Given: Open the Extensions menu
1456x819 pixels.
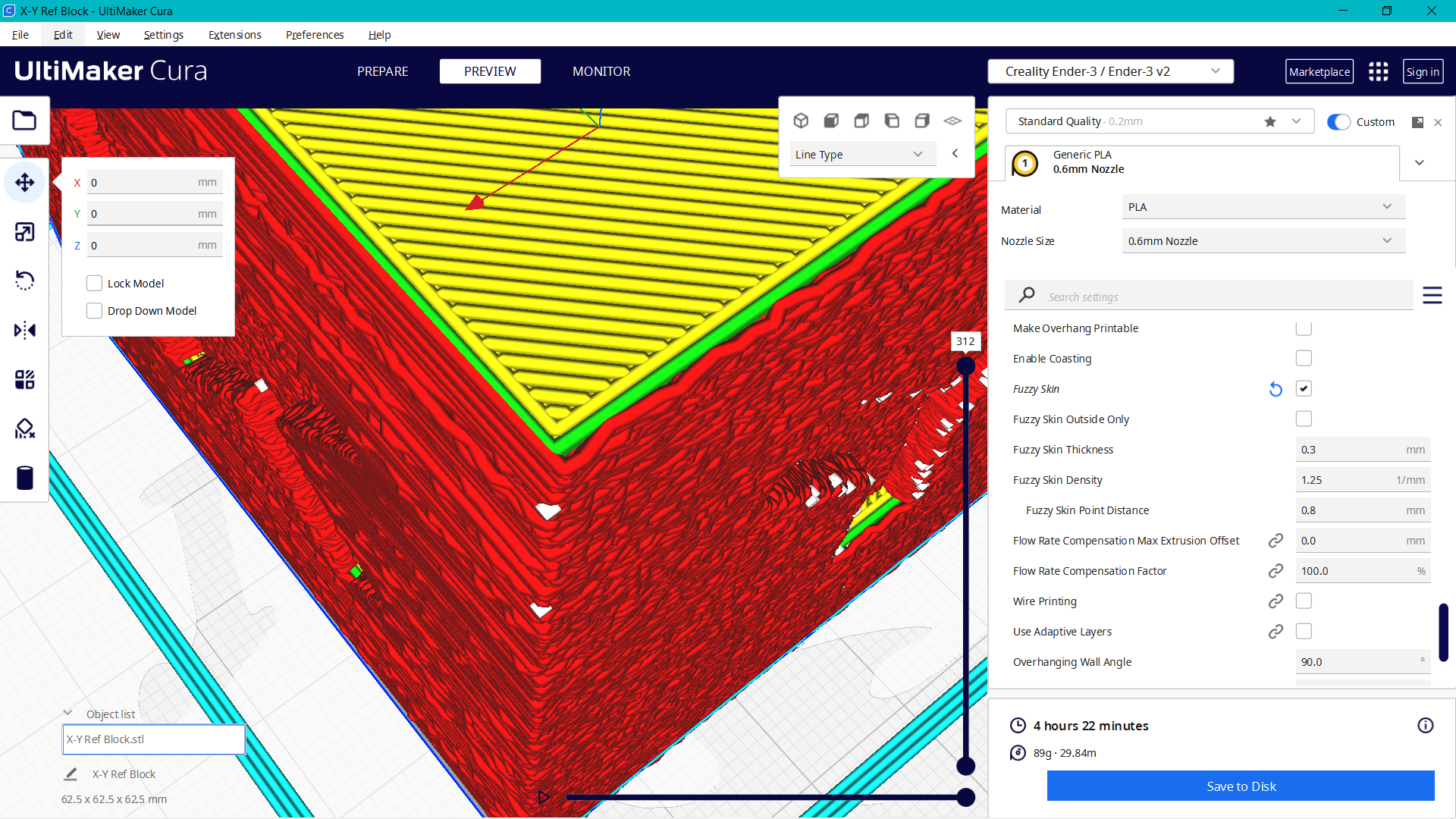Looking at the screenshot, I should tap(234, 35).
